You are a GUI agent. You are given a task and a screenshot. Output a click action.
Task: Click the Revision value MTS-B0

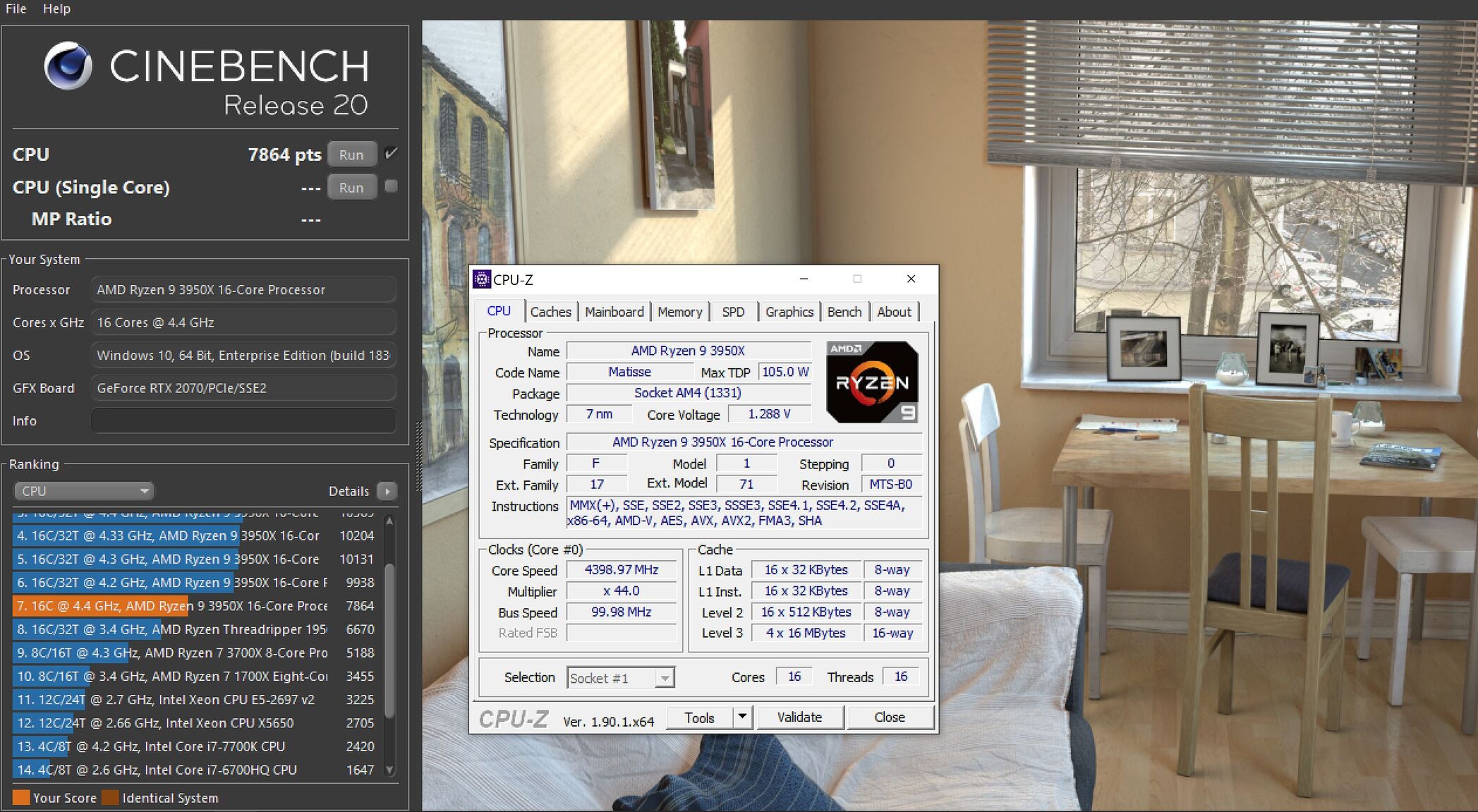pos(891,485)
